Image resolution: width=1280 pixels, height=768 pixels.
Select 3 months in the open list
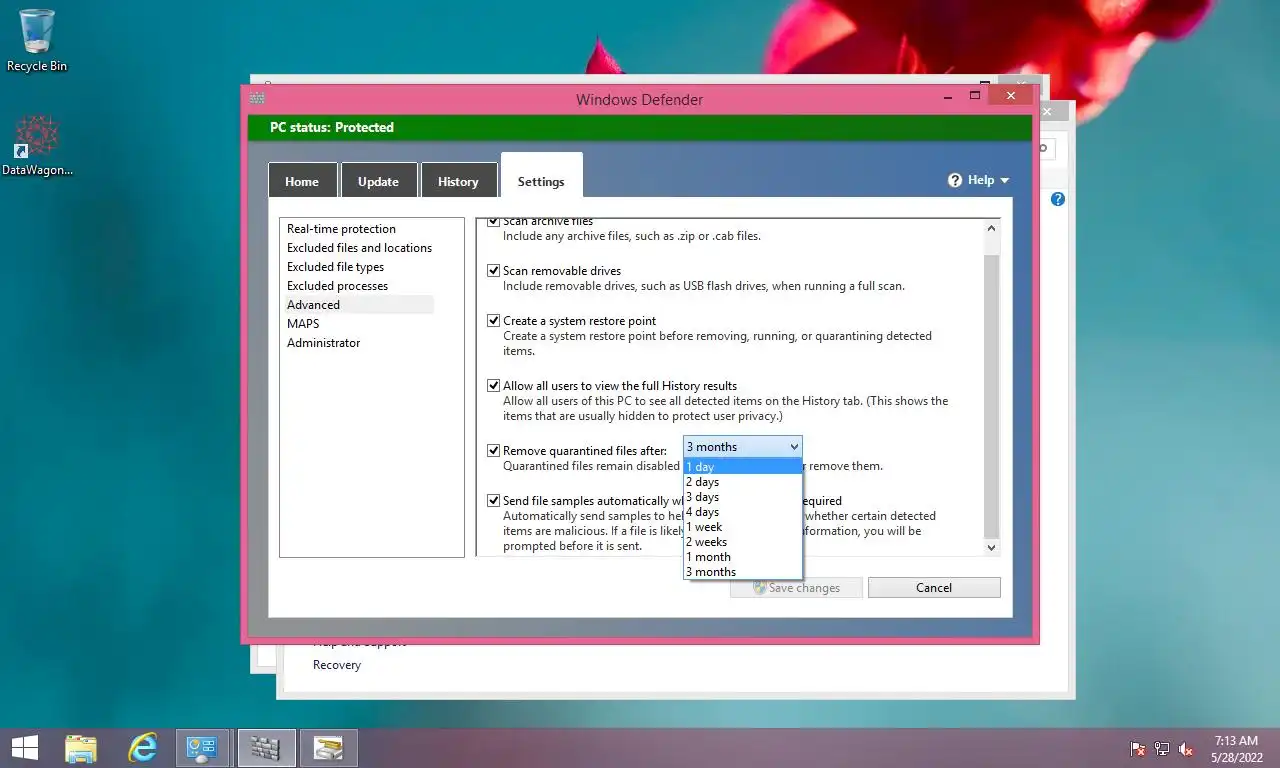(742, 572)
